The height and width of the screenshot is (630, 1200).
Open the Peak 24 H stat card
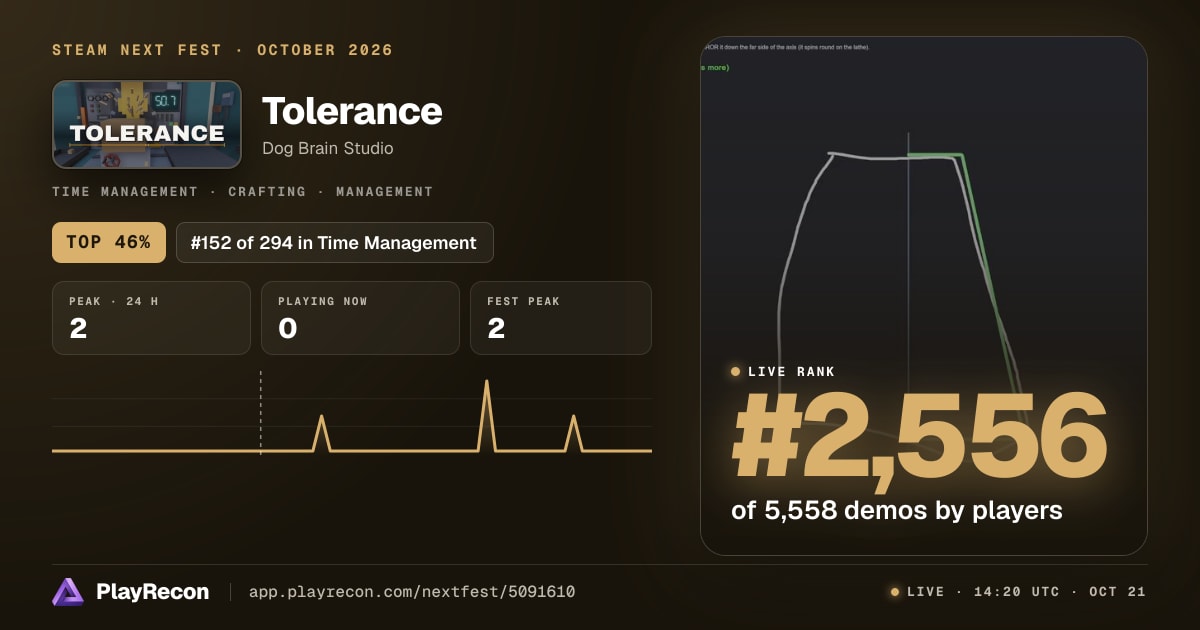151,318
